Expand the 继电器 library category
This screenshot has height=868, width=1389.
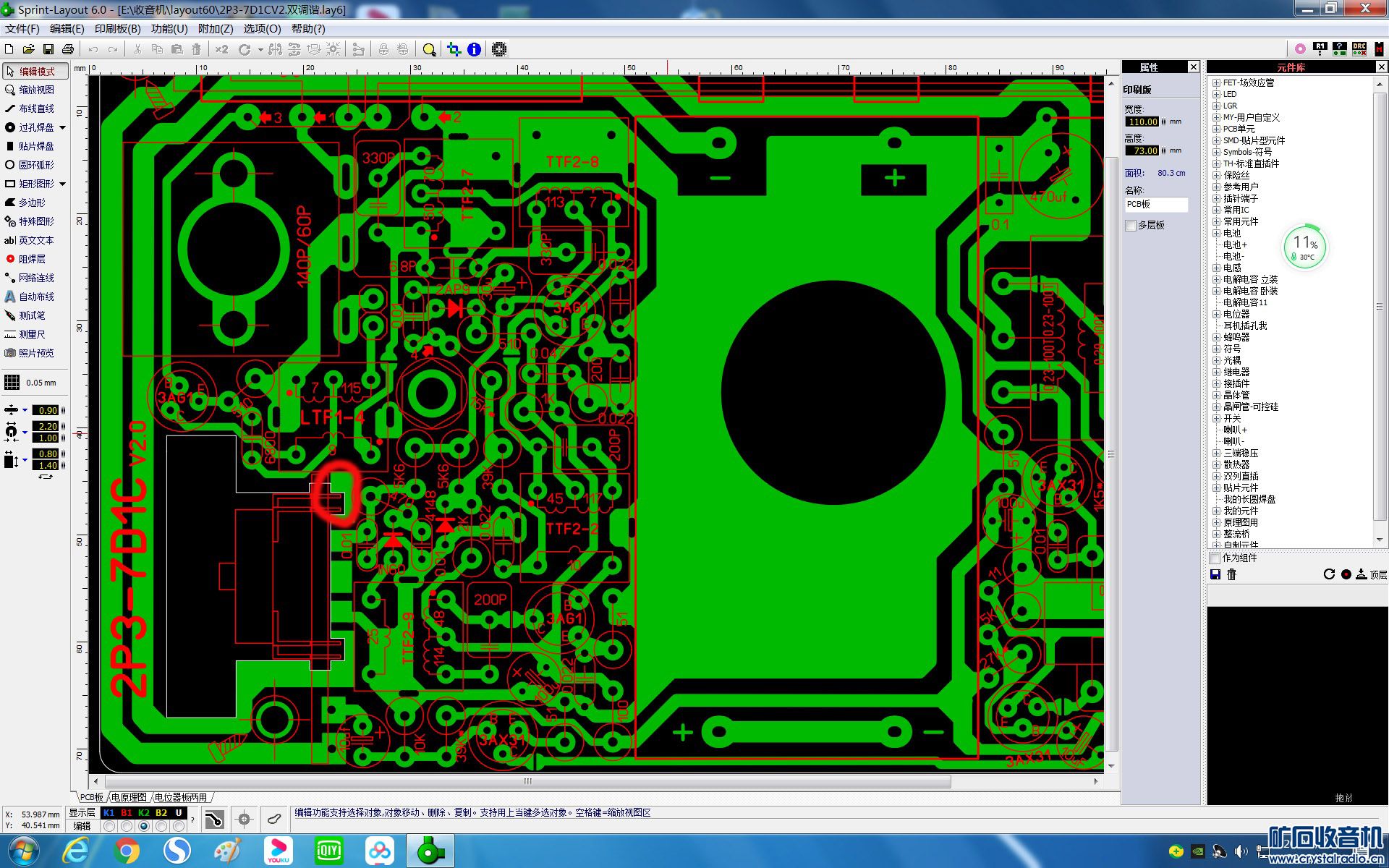point(1217,372)
